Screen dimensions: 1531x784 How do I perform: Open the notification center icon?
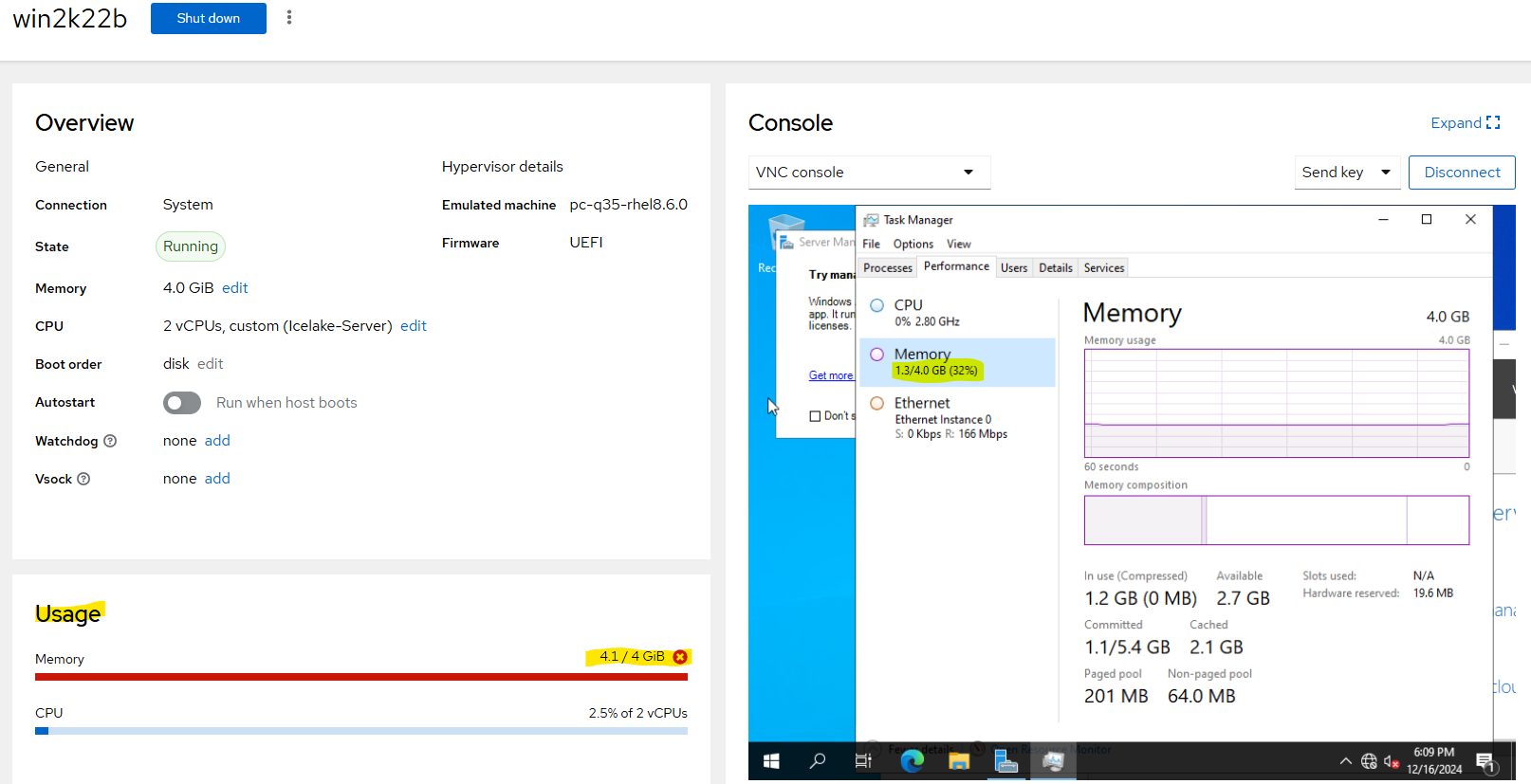click(x=1486, y=762)
